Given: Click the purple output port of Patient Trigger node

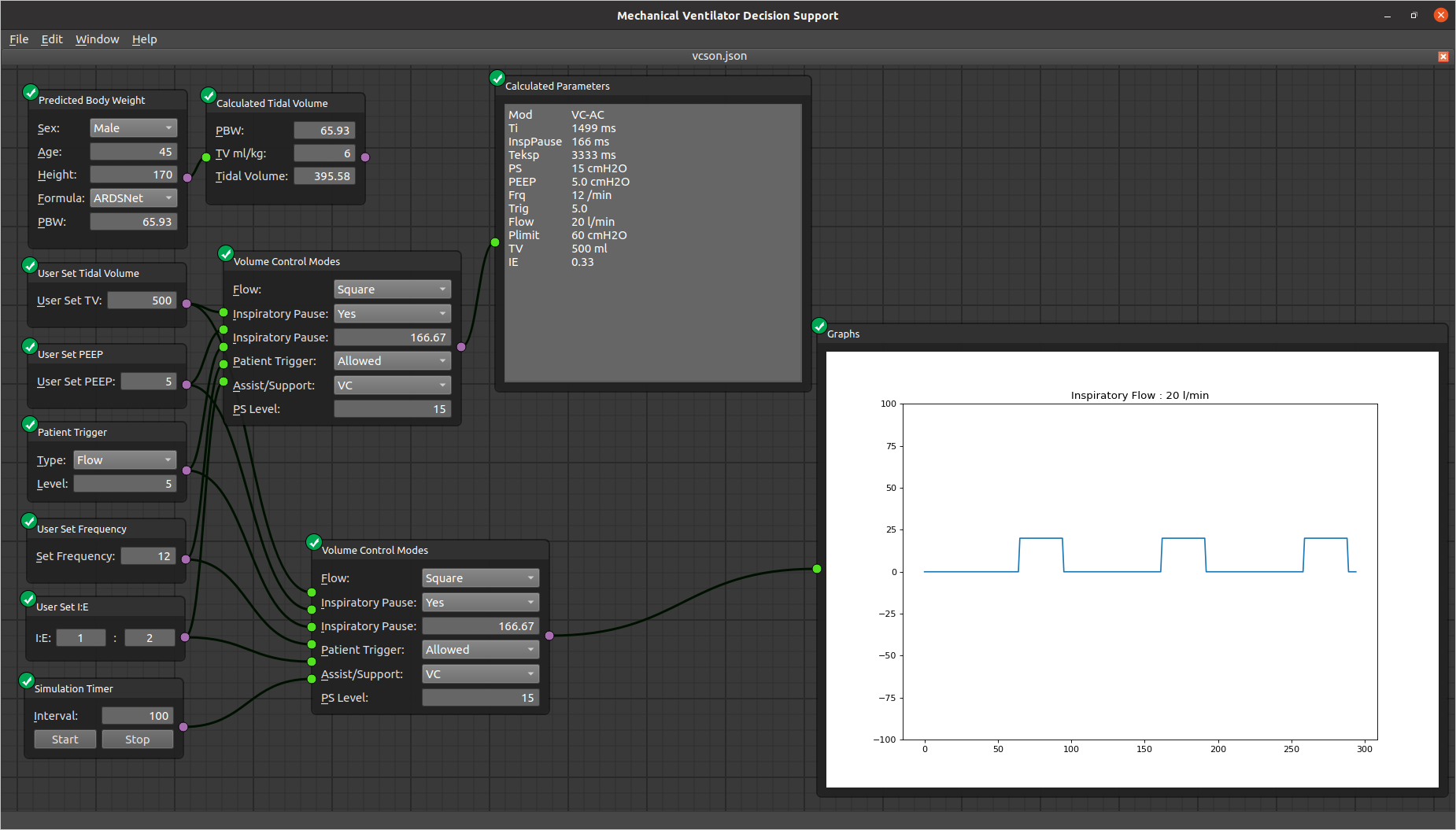Looking at the screenshot, I should pos(187,470).
